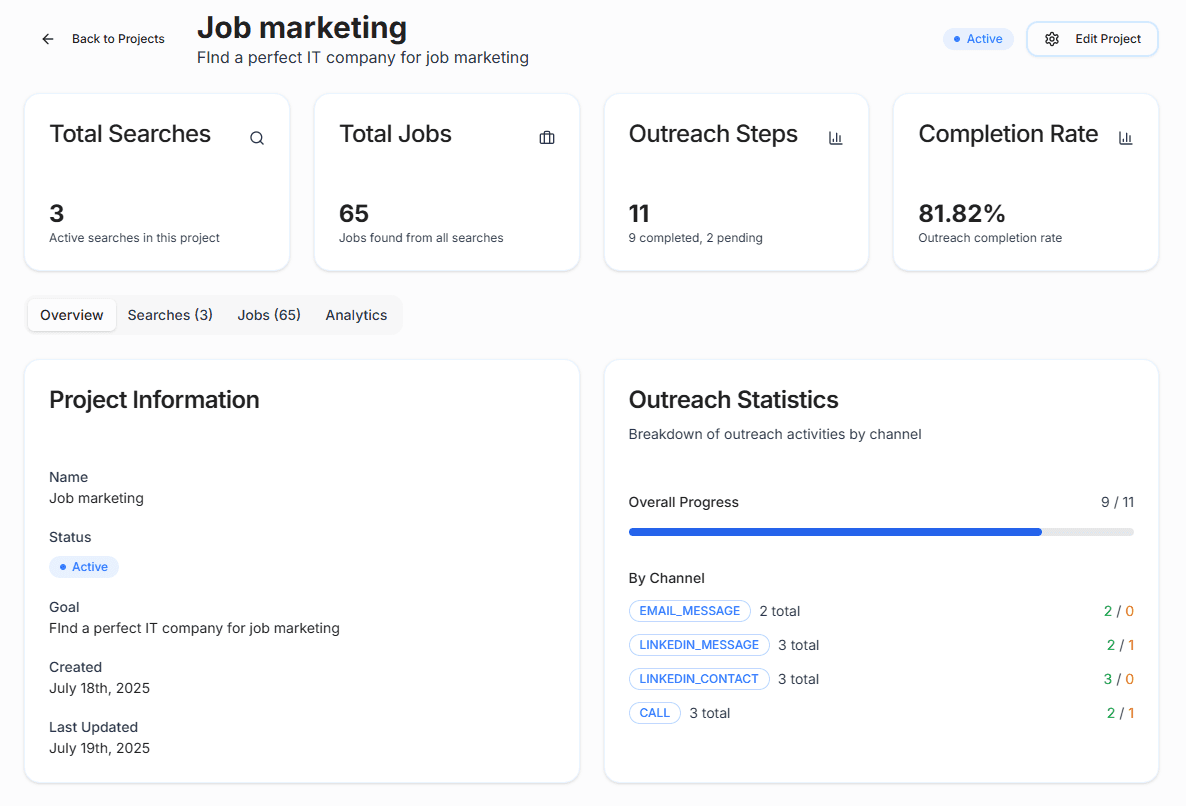Switch to the Analytics tab

[x=356, y=315]
